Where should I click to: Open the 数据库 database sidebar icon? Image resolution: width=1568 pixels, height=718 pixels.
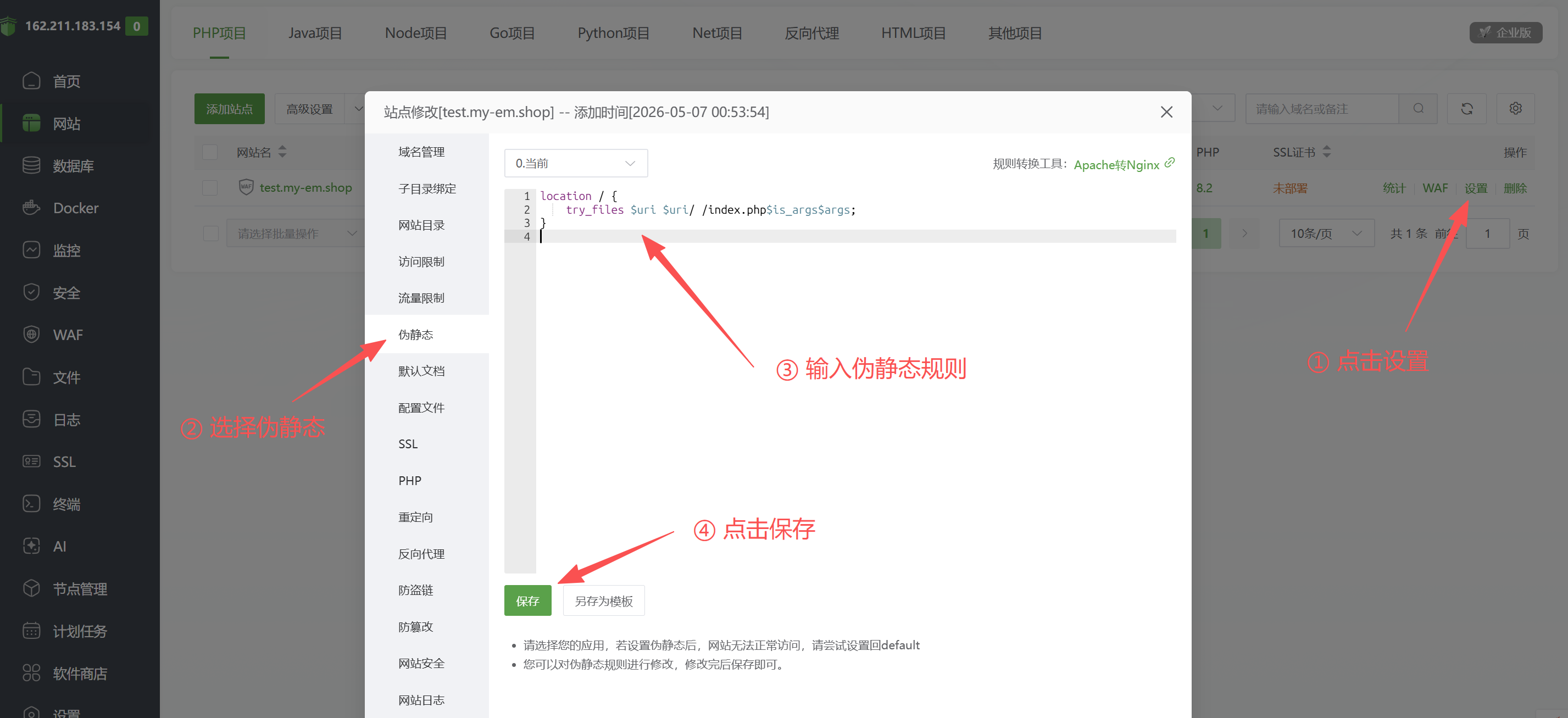coord(31,165)
